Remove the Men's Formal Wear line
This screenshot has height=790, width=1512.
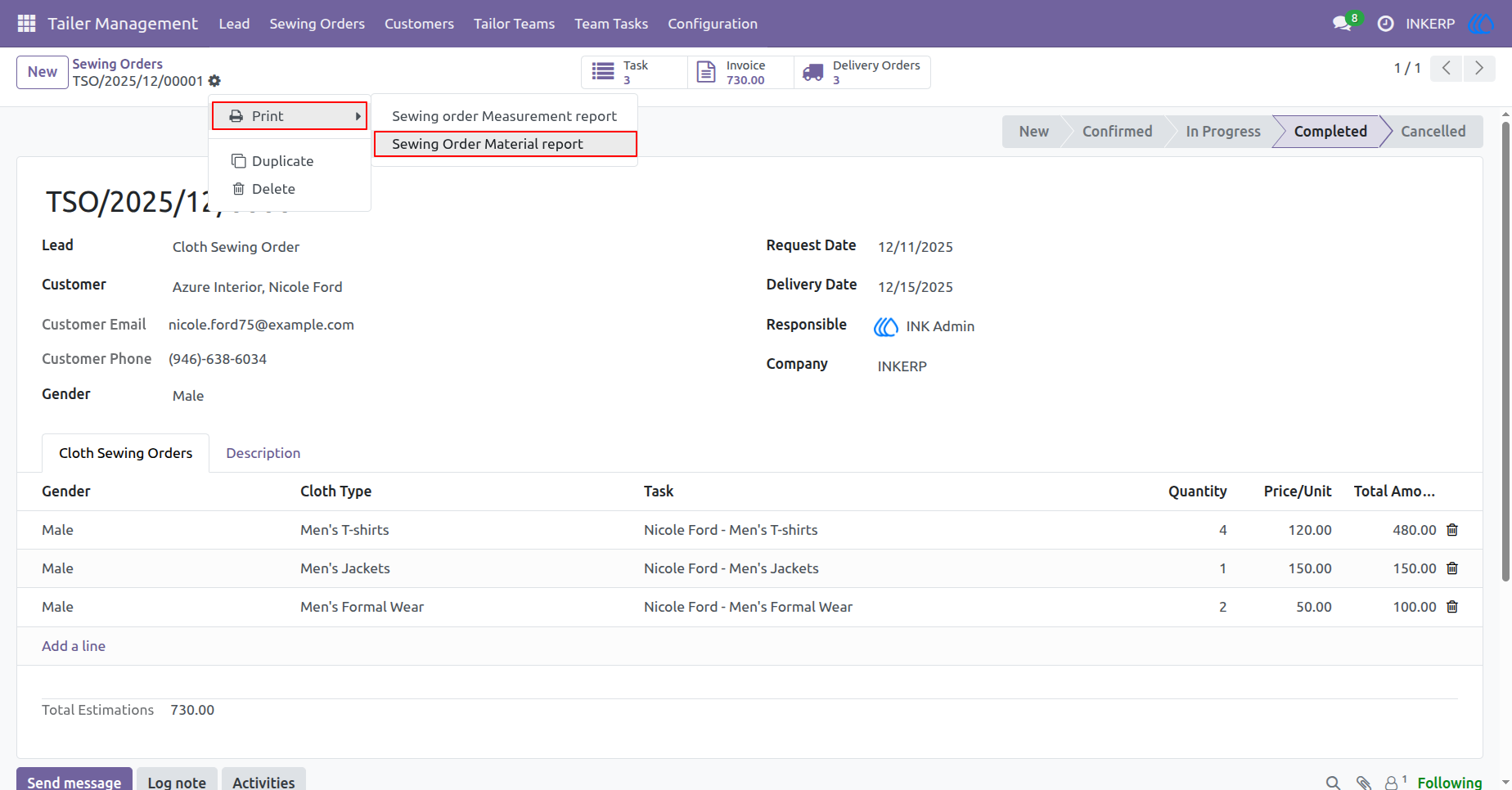click(1452, 607)
